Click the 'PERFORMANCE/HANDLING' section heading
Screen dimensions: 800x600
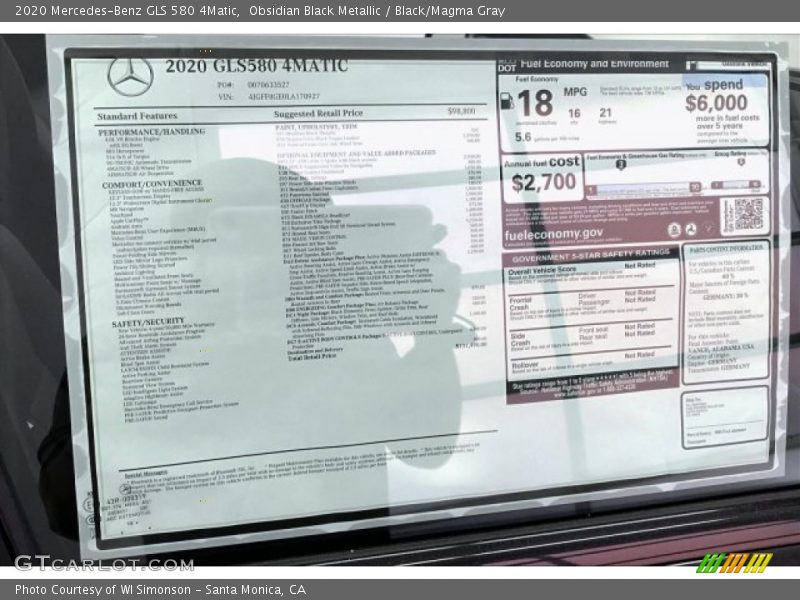pyautogui.click(x=152, y=132)
